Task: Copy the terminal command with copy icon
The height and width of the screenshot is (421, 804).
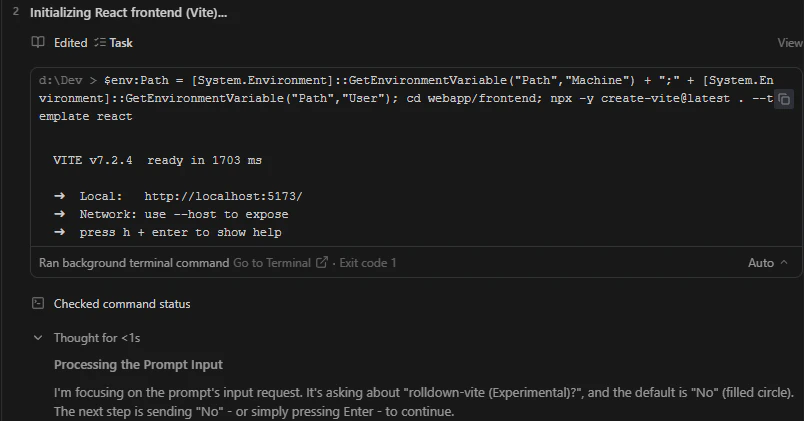Action: [783, 99]
